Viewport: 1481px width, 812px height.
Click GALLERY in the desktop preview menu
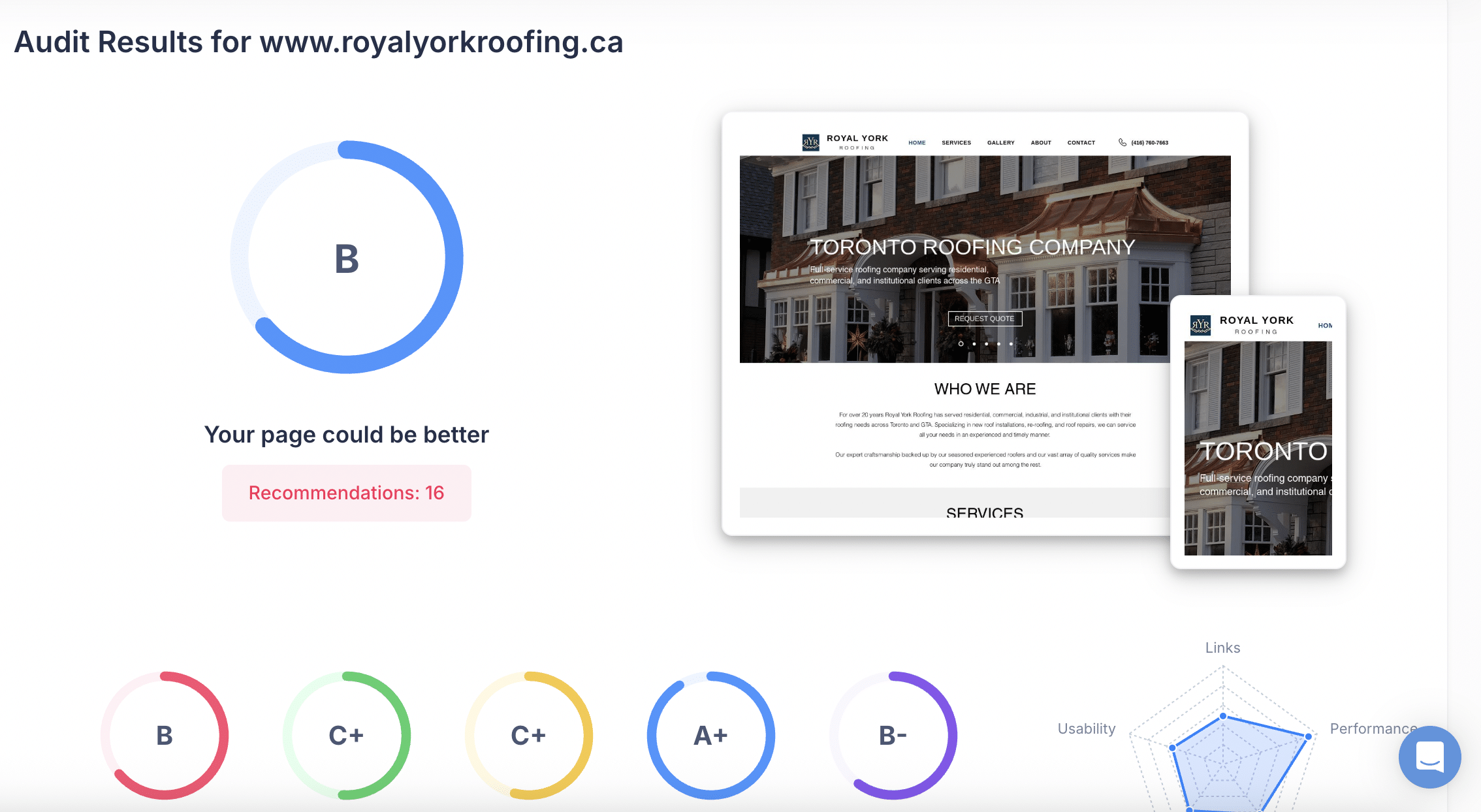point(1000,142)
